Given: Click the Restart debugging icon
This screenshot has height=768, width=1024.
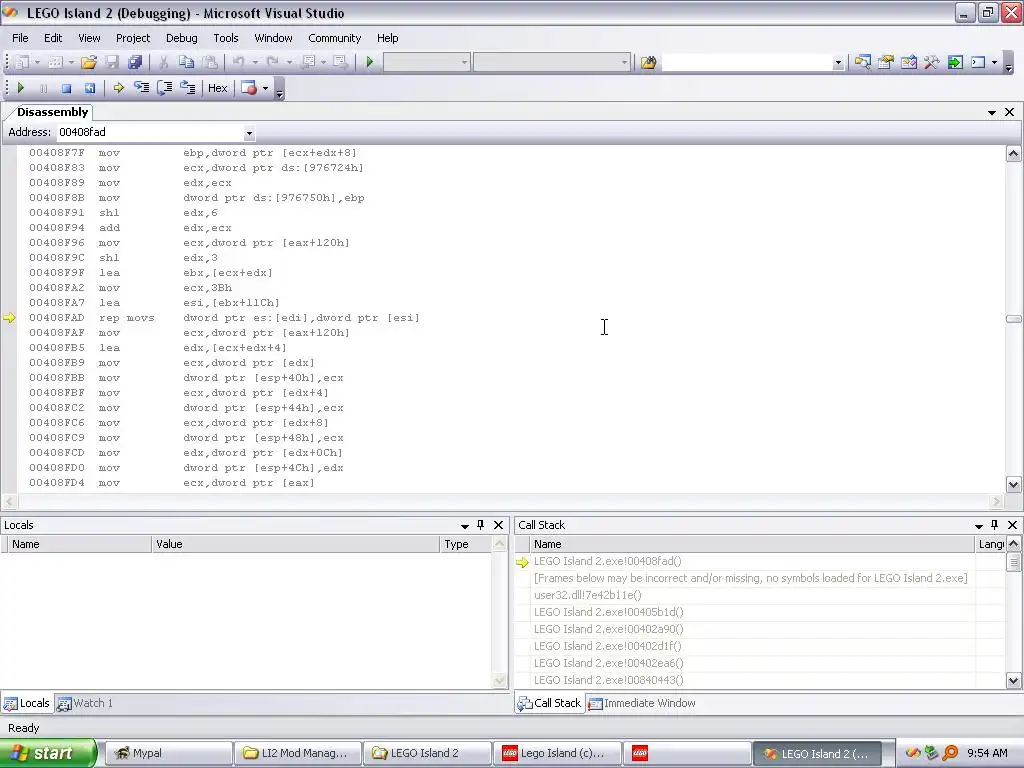Looking at the screenshot, I should point(89,88).
